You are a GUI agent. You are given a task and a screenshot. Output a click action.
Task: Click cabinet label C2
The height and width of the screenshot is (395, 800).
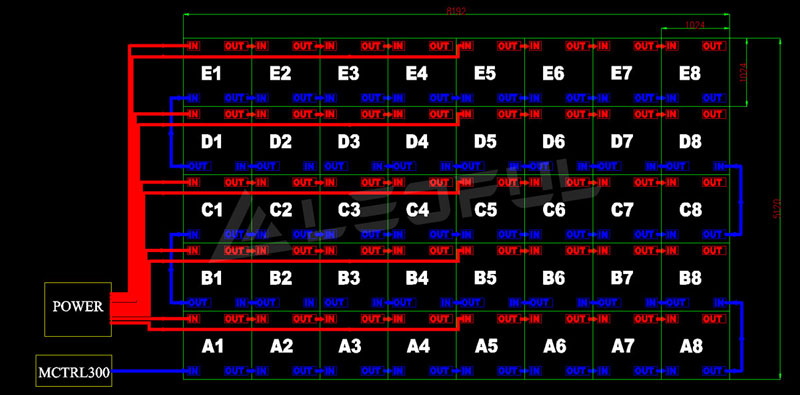280,210
